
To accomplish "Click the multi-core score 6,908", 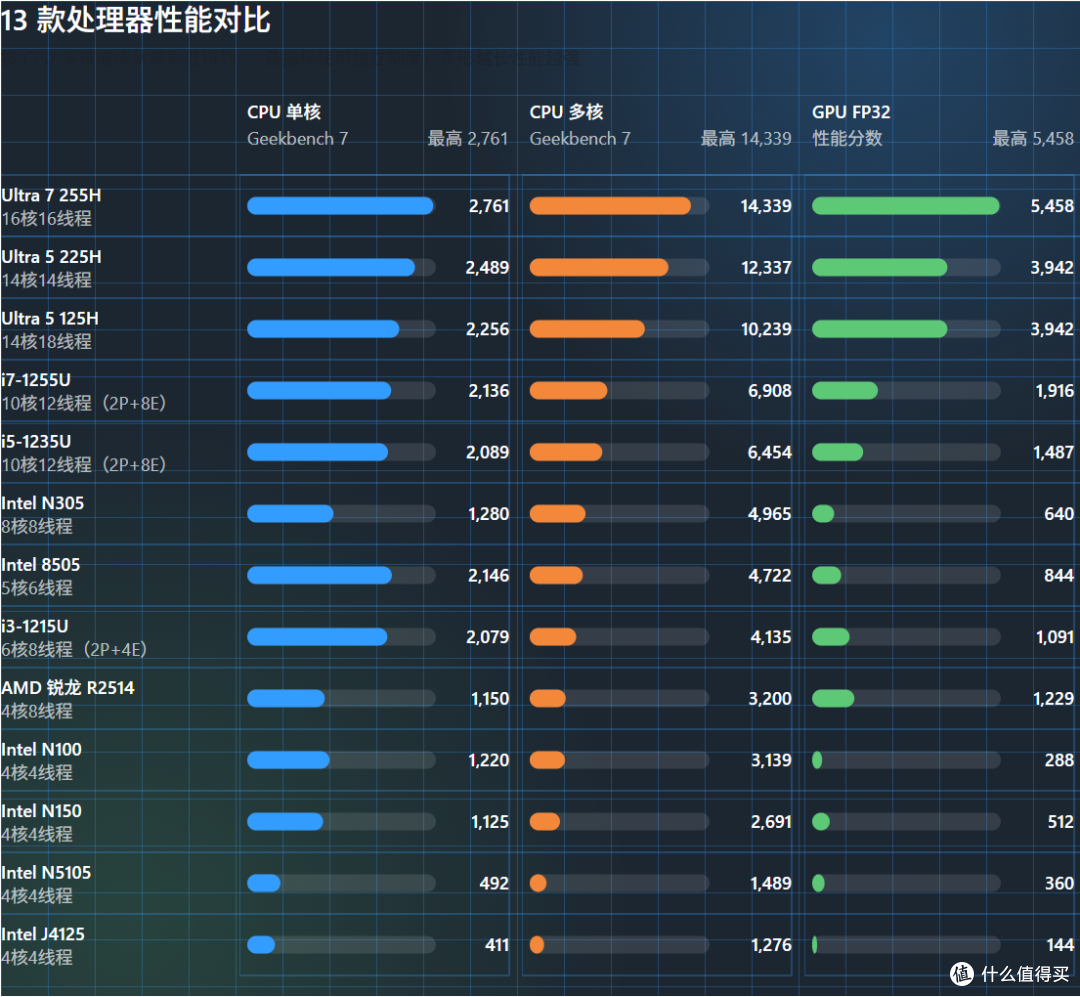I will coord(769,391).
